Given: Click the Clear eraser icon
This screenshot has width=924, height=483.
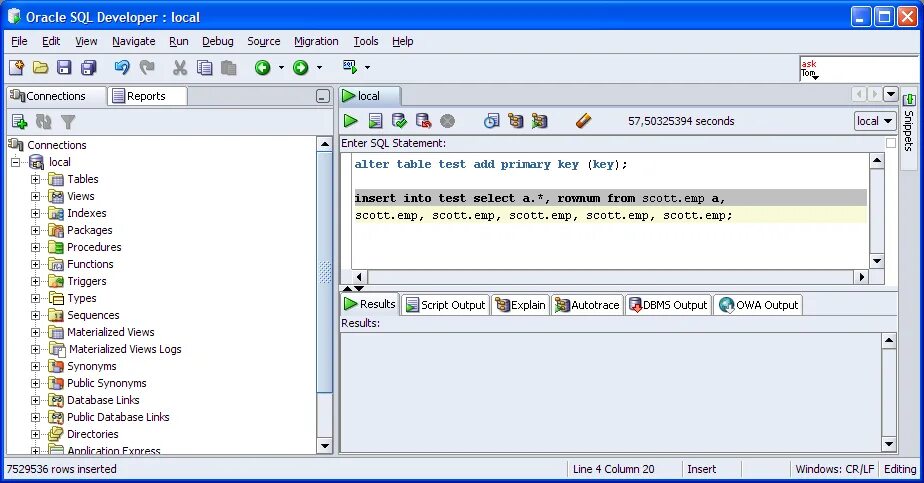Looking at the screenshot, I should coord(583,121).
